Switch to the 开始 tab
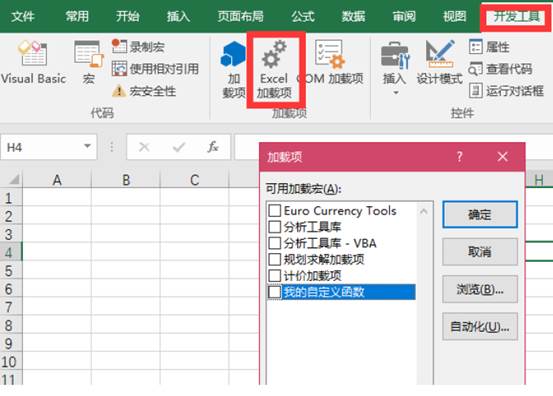553x396 pixels. pyautogui.click(x=128, y=16)
